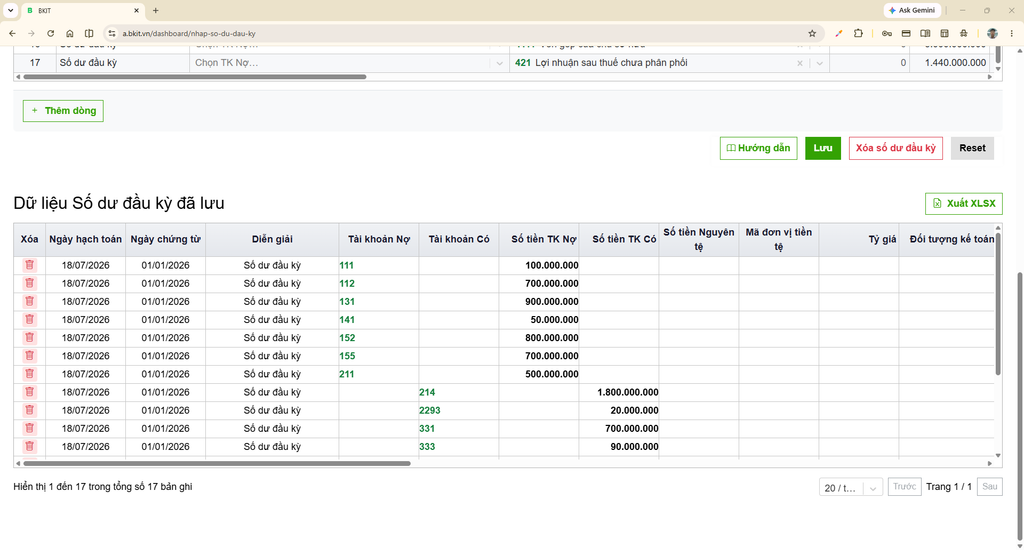Screen dimensions: 1024x550
Task: Focus the address bar URL
Action: [x=189, y=33]
